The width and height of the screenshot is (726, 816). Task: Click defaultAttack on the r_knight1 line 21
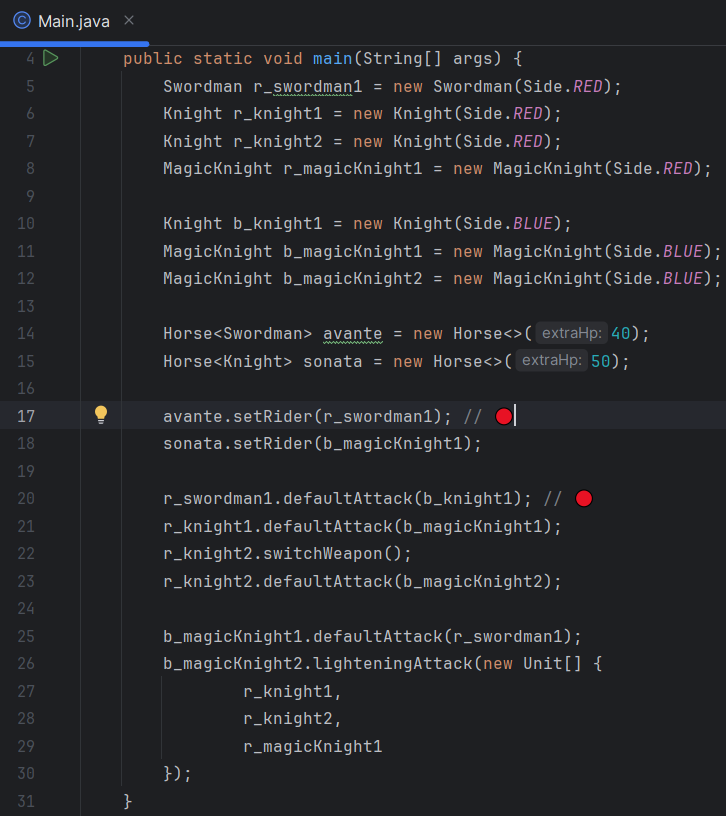coord(328,527)
